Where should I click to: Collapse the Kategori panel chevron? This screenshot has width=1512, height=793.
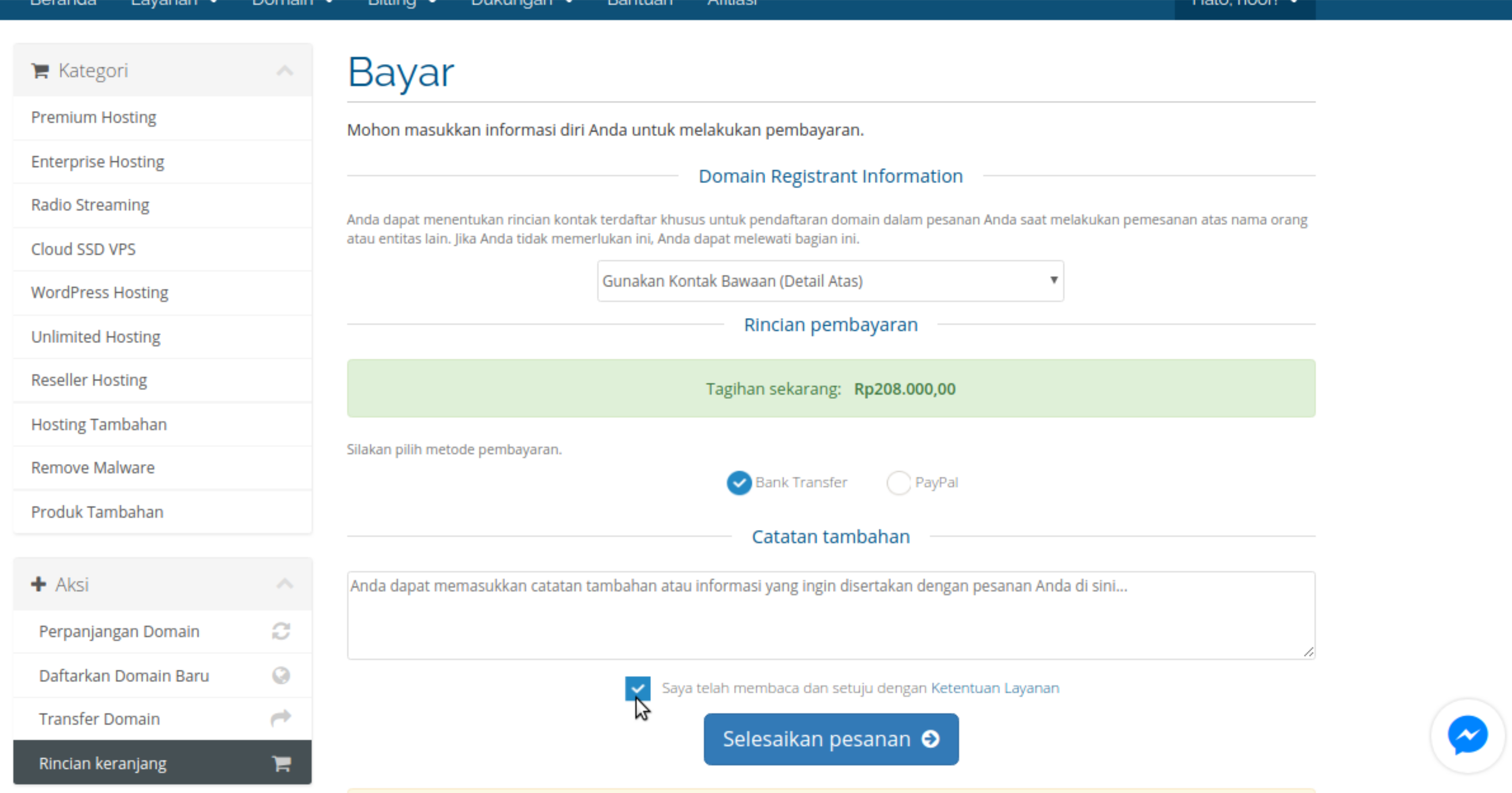pos(285,71)
